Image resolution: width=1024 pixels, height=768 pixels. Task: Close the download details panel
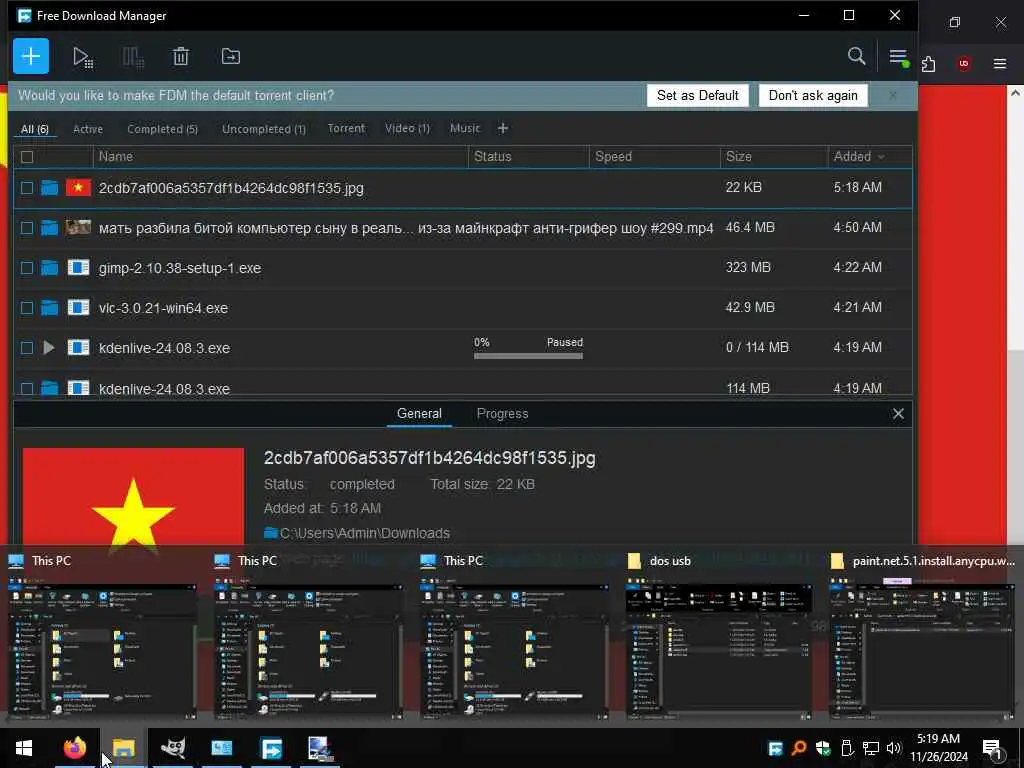tap(898, 413)
